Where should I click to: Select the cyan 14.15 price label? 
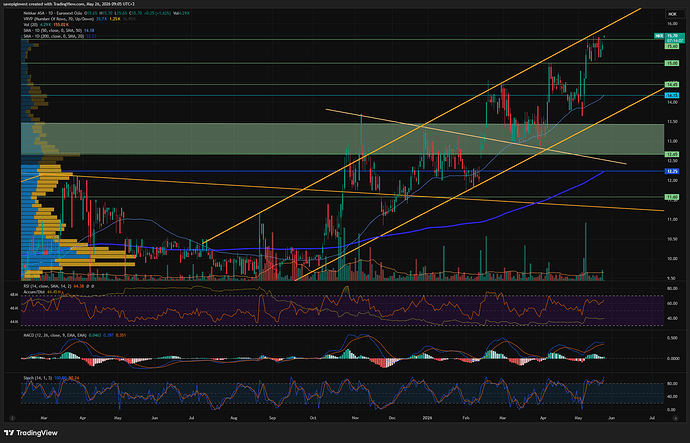672,95
